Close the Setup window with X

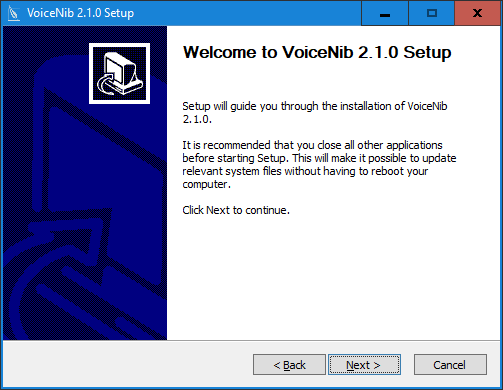(x=478, y=13)
